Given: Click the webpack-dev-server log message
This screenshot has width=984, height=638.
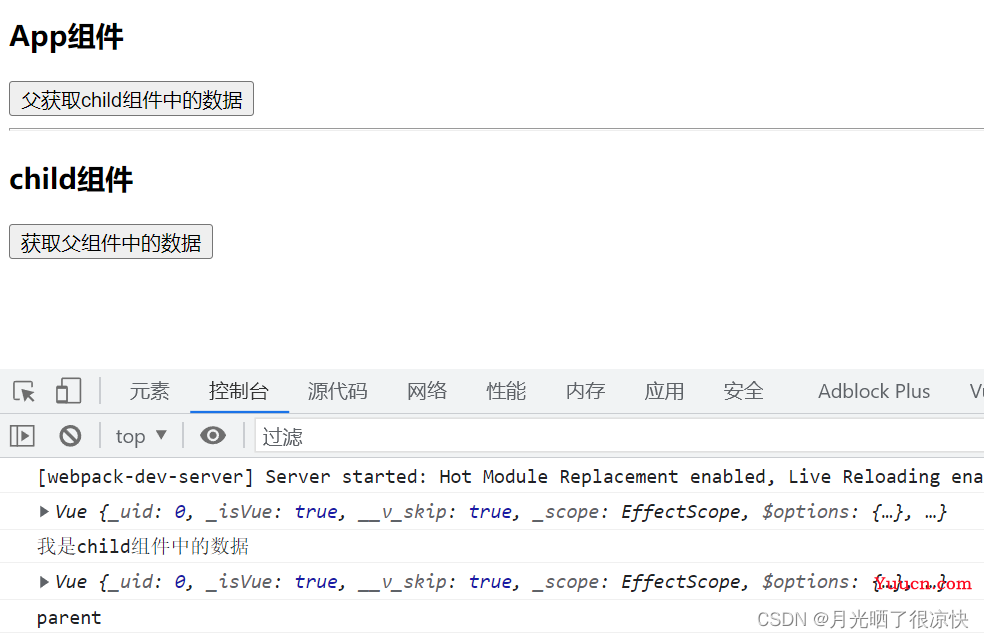Looking at the screenshot, I should (x=510, y=477).
